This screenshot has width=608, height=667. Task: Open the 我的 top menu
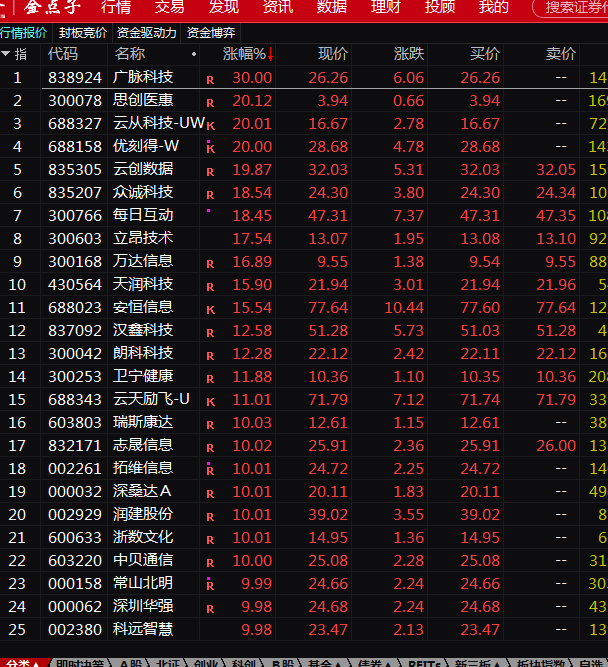tap(494, 7)
